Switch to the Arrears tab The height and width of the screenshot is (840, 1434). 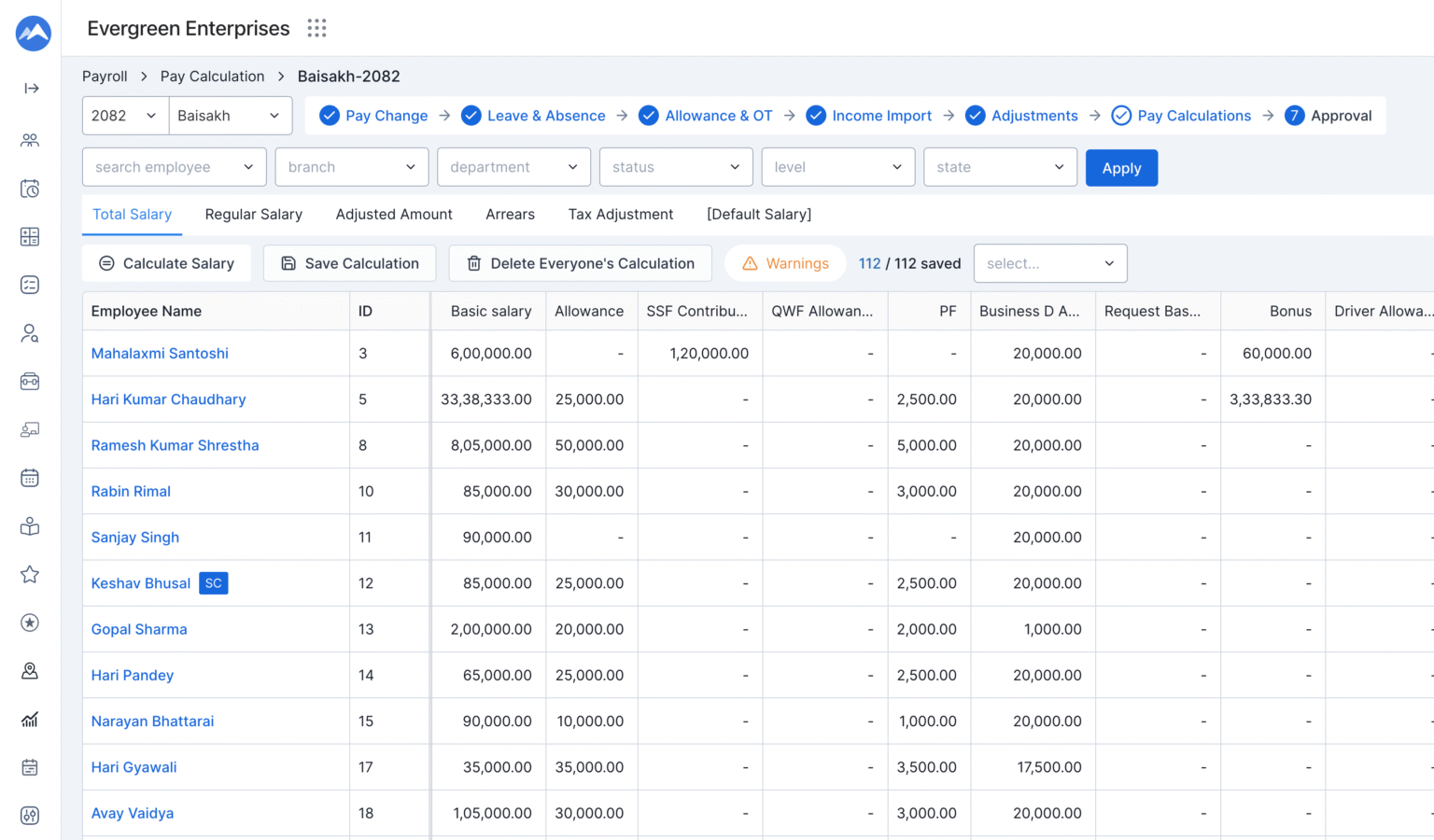point(510,214)
